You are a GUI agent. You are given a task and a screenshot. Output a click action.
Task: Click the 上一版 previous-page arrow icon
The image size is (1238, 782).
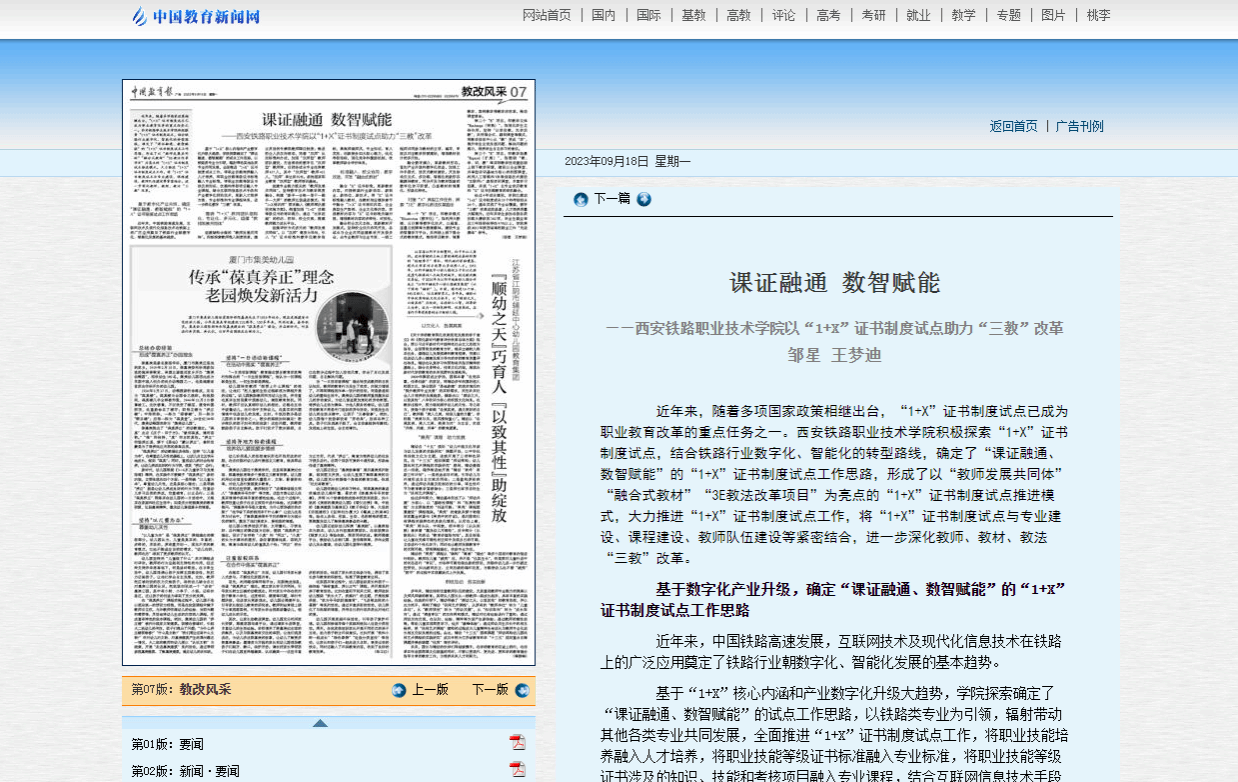point(399,690)
